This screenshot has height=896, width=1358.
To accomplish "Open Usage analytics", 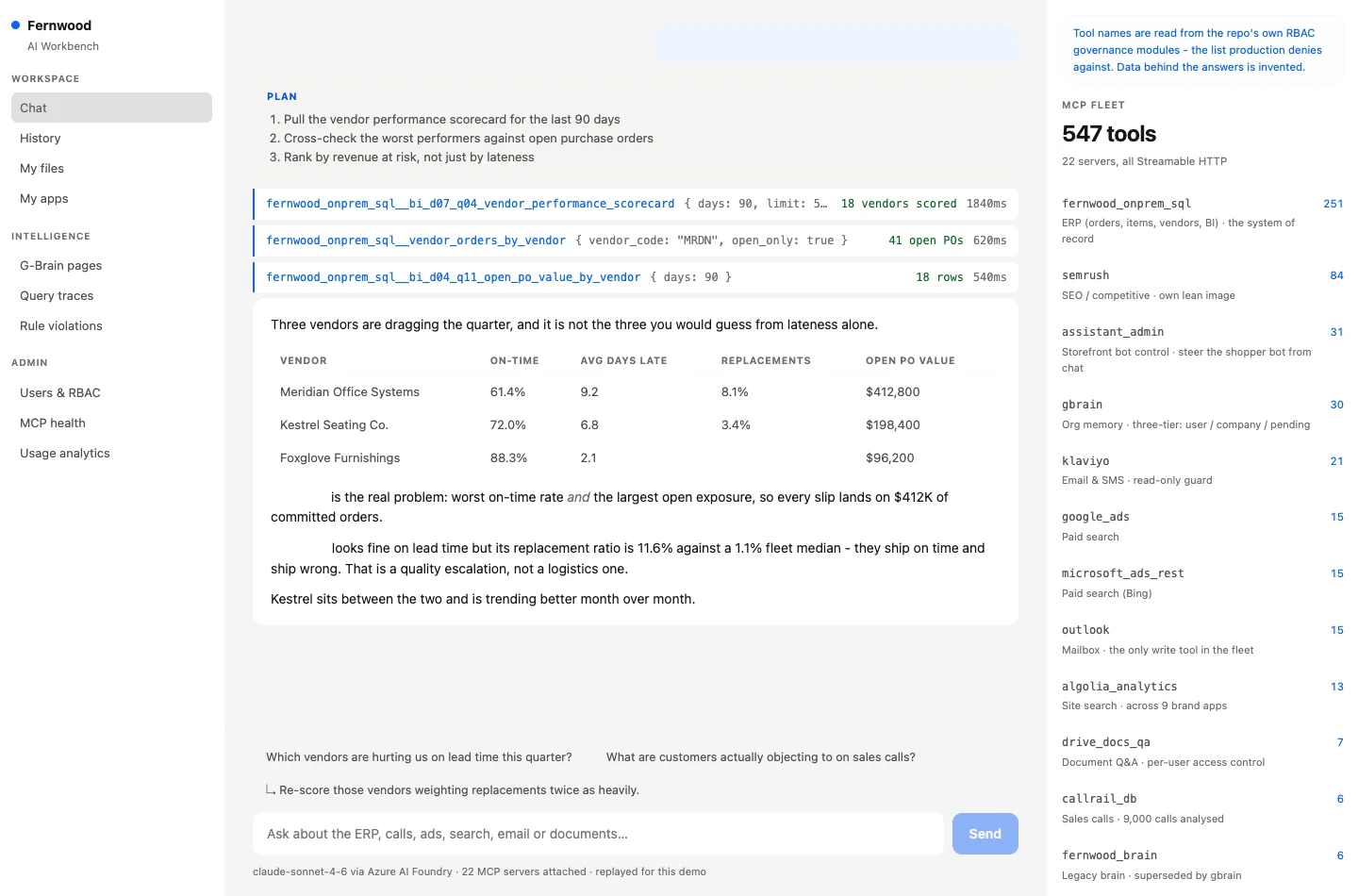I will click(x=111, y=453).
